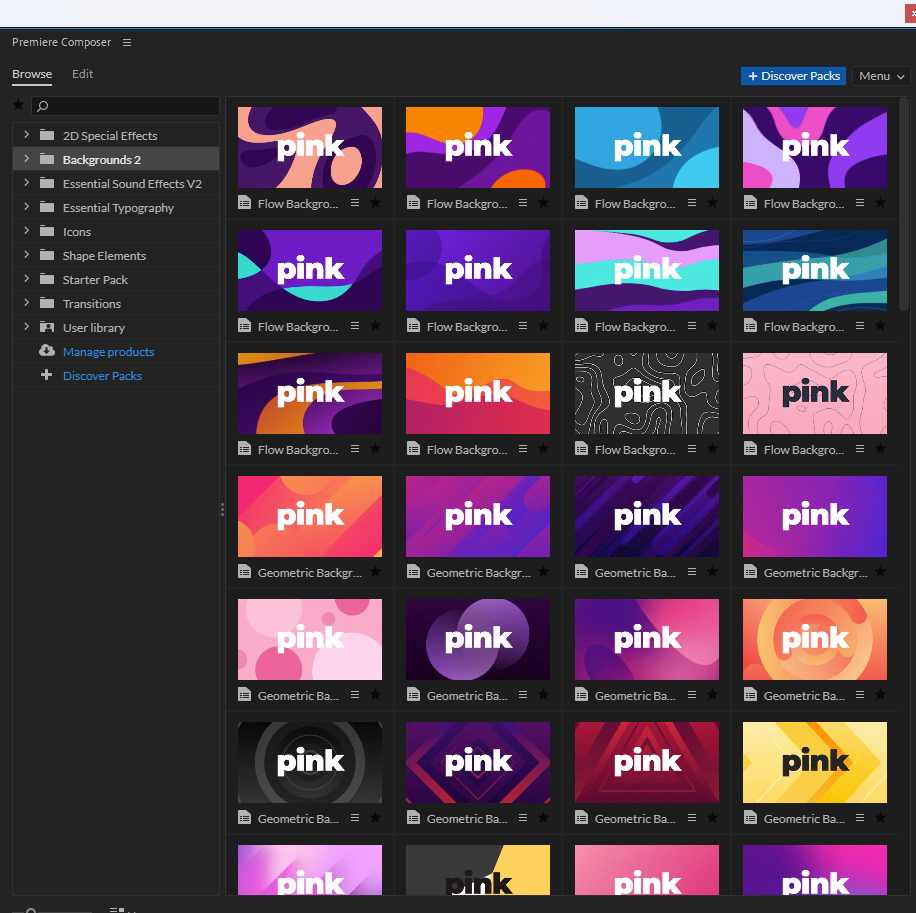The height and width of the screenshot is (913, 916).
Task: Open the Menu dropdown
Action: click(x=881, y=76)
